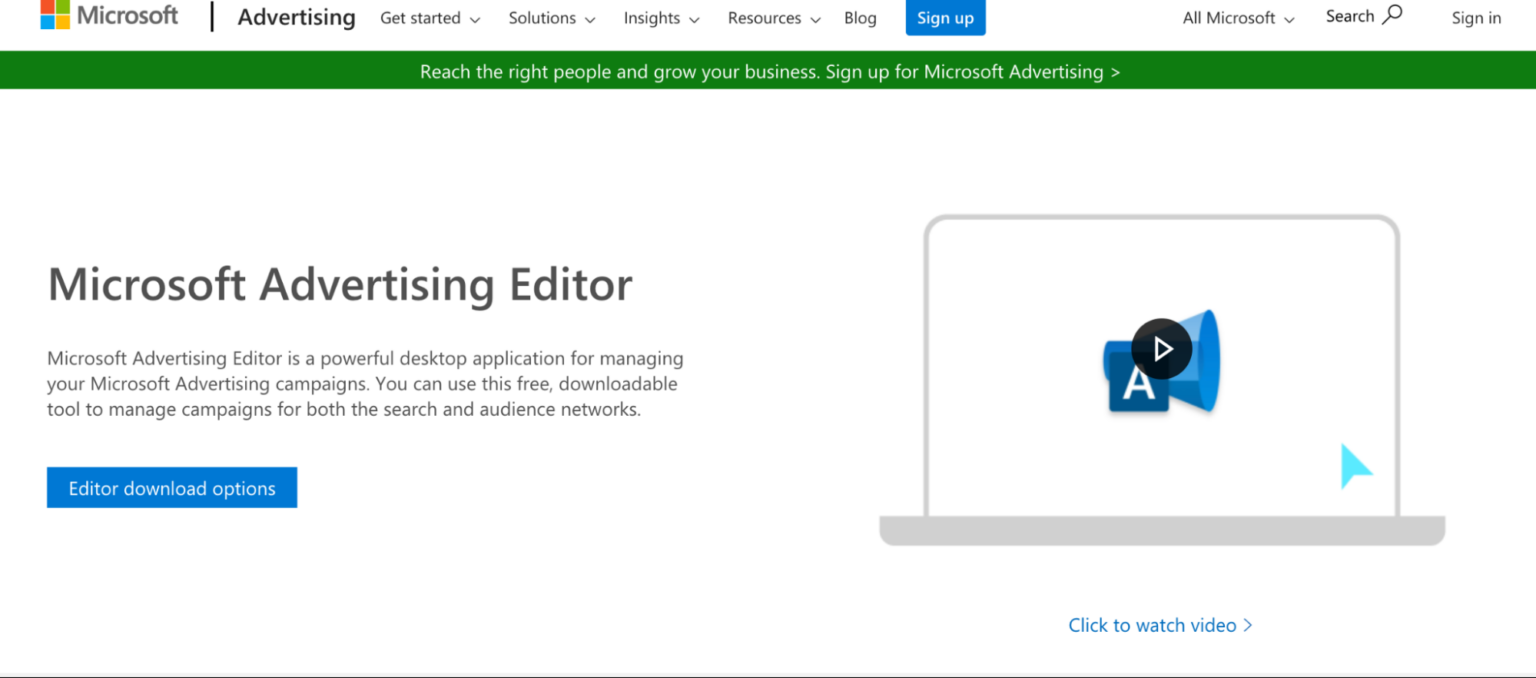This screenshot has width=1536, height=678.
Task: Open the Click to watch video link
Action: [x=1152, y=624]
